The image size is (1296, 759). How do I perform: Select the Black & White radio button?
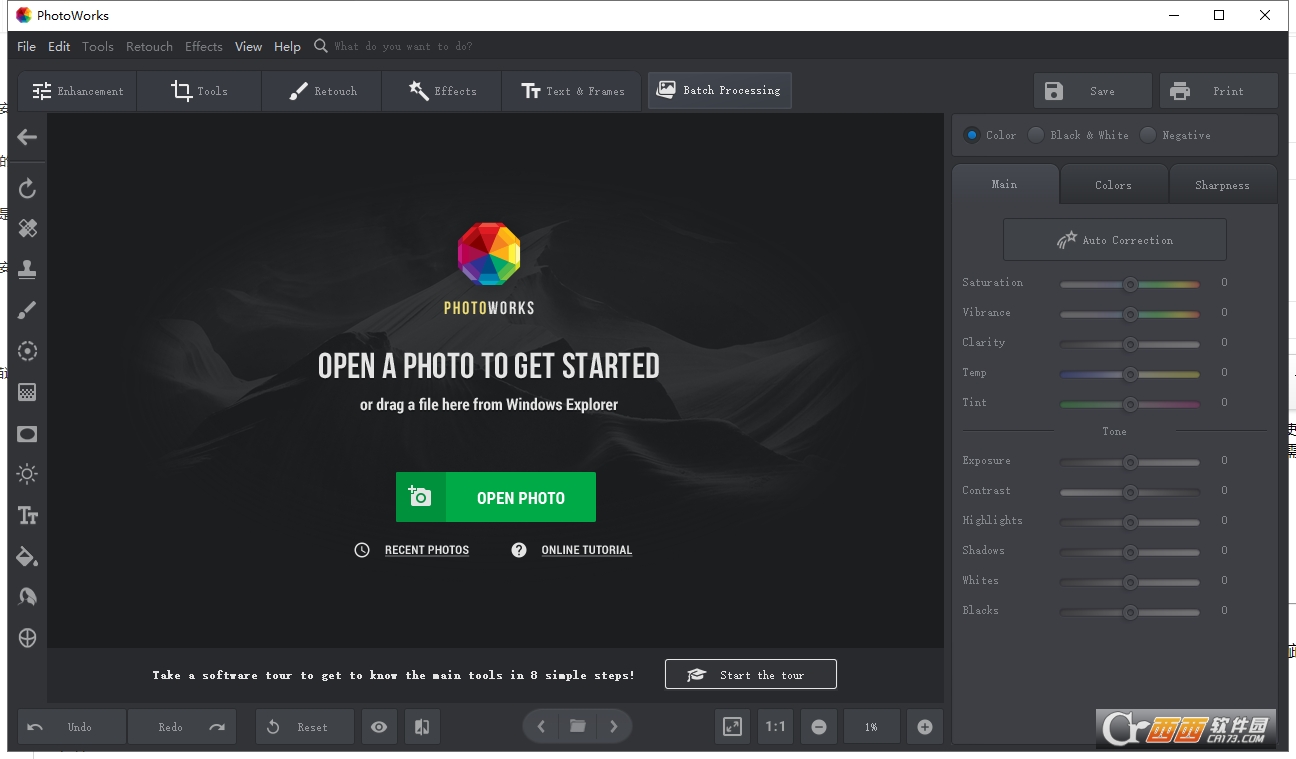coord(1036,135)
